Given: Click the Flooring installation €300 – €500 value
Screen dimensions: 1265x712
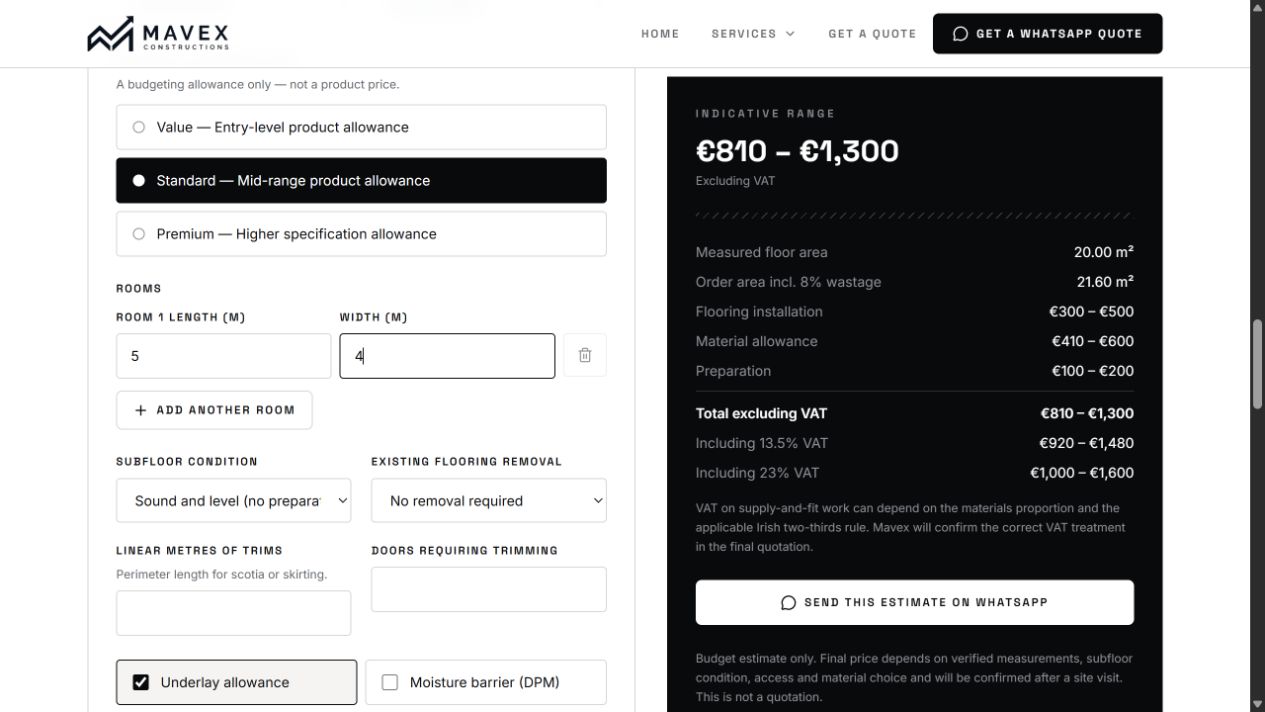Looking at the screenshot, I should (x=1091, y=312).
